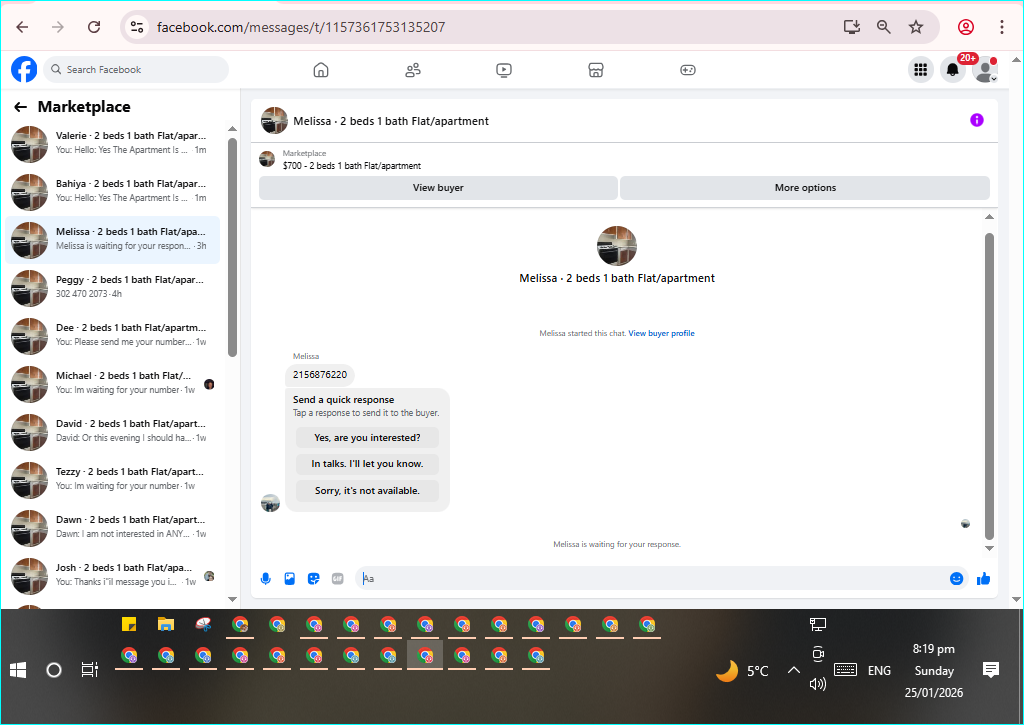Click conversation list scrollbar thumb
This screenshot has width=1024, height=725.
click(232, 248)
